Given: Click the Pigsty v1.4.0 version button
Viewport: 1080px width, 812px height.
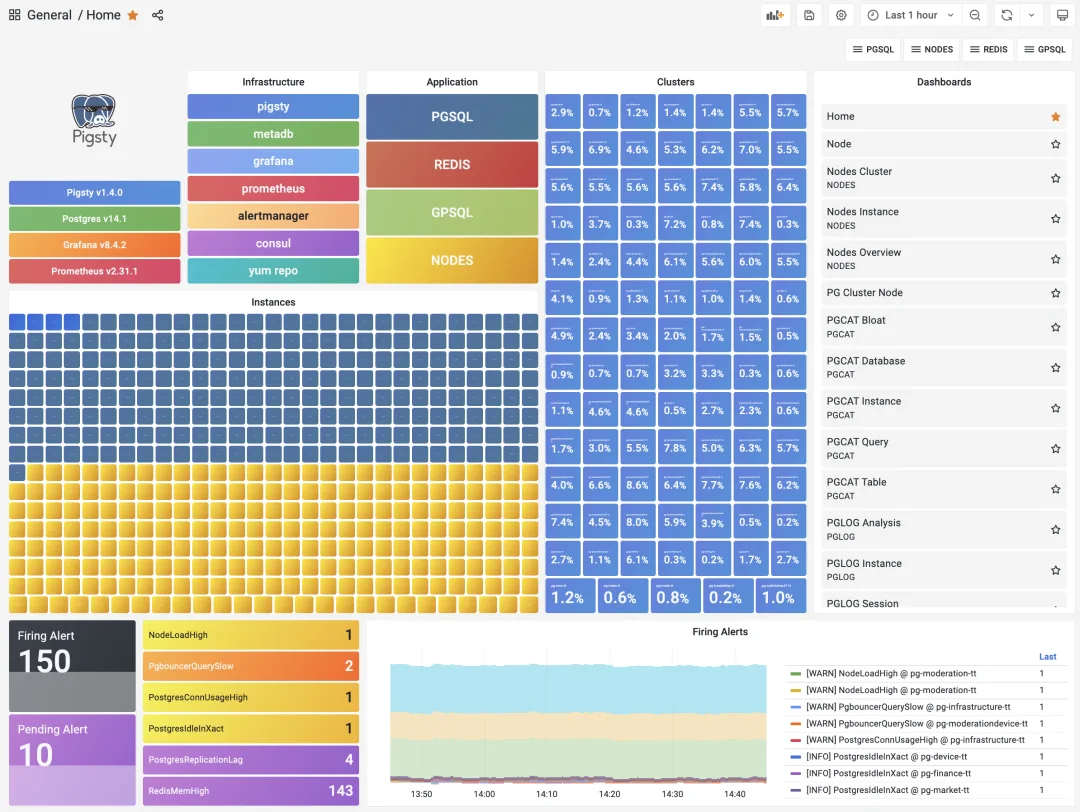Looking at the screenshot, I should tap(94, 193).
